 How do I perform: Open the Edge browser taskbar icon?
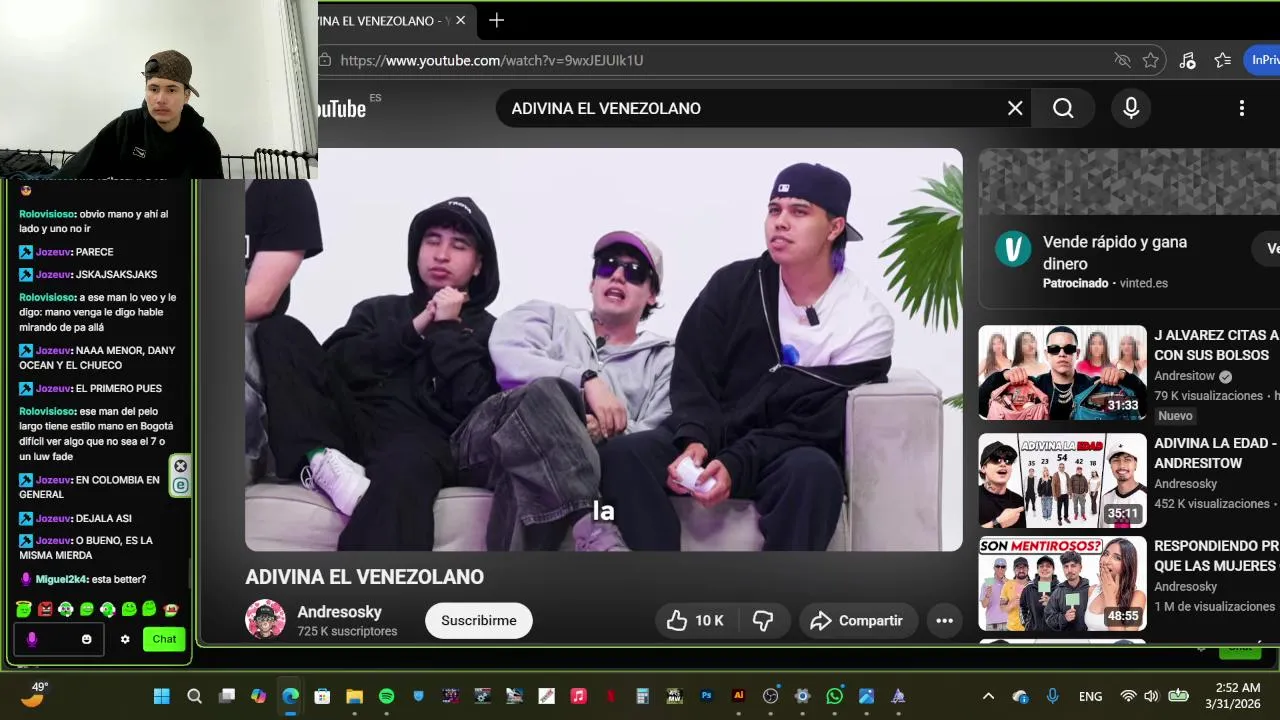(290, 696)
